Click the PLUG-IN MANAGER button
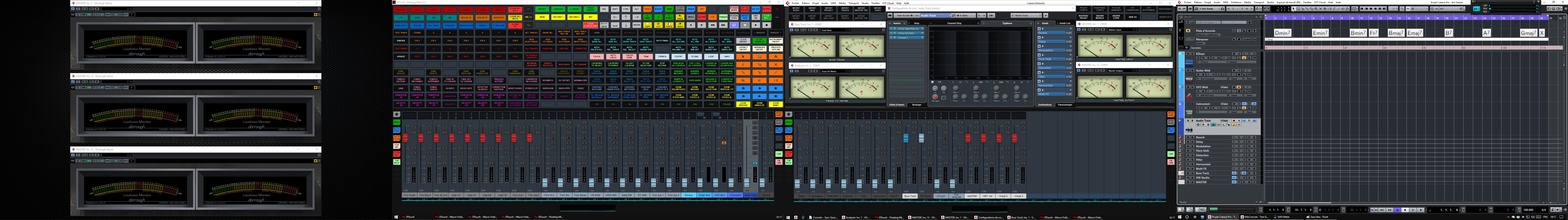This screenshot has height=220, width=1568. click(1116, 9)
